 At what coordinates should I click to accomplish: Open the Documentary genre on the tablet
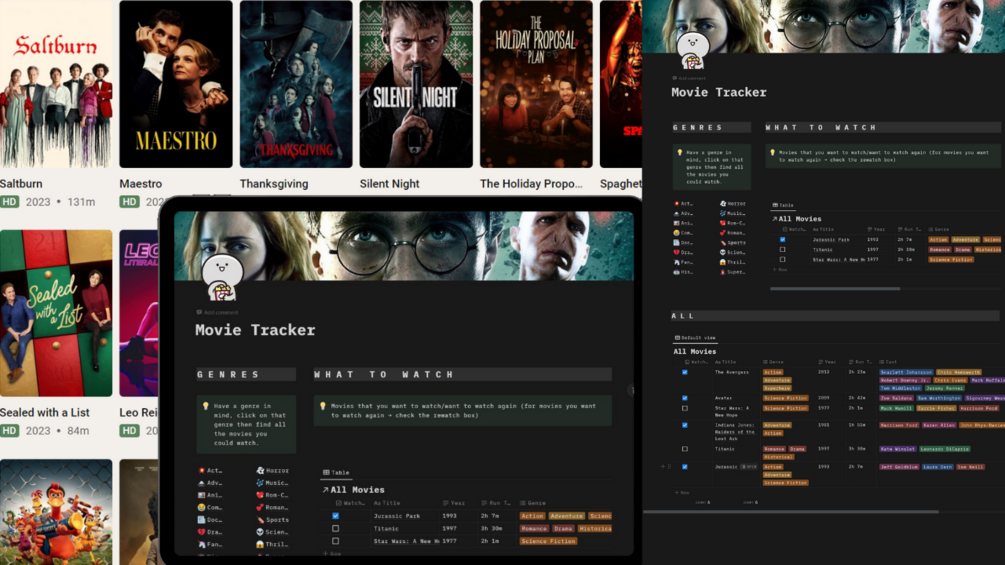point(210,520)
